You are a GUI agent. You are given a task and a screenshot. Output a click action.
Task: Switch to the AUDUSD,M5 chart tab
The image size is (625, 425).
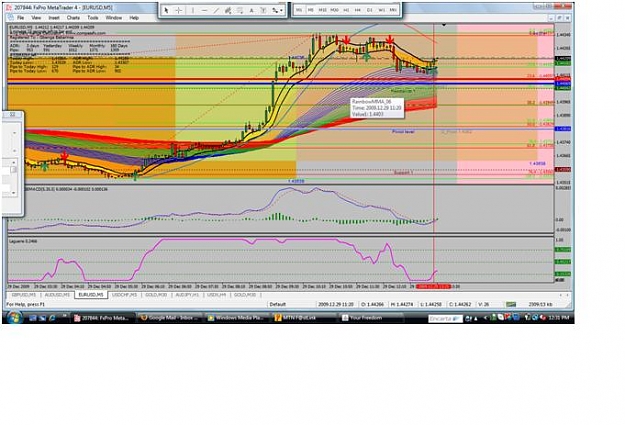(x=57, y=295)
